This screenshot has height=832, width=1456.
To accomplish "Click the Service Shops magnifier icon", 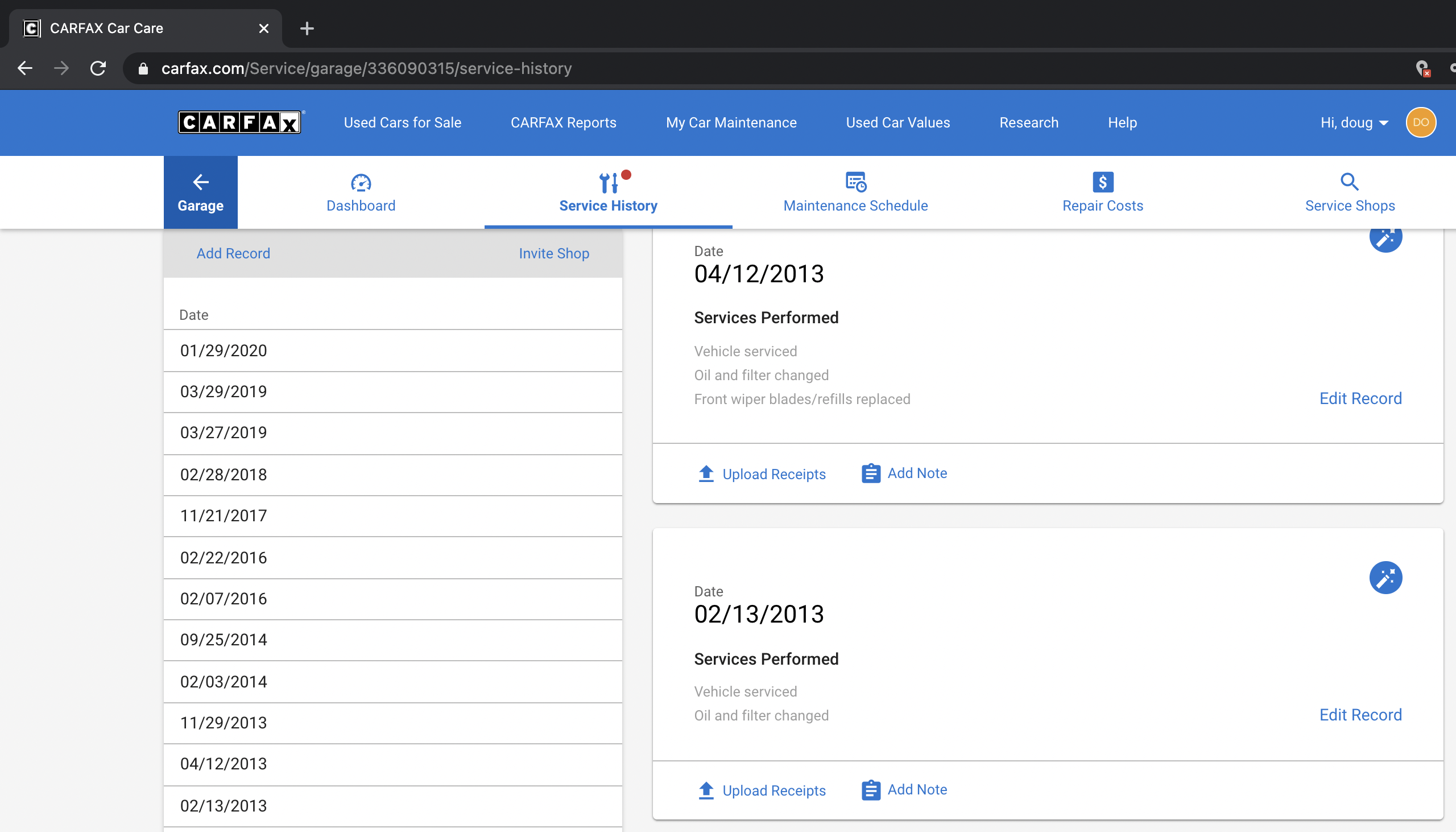I will (x=1350, y=182).
